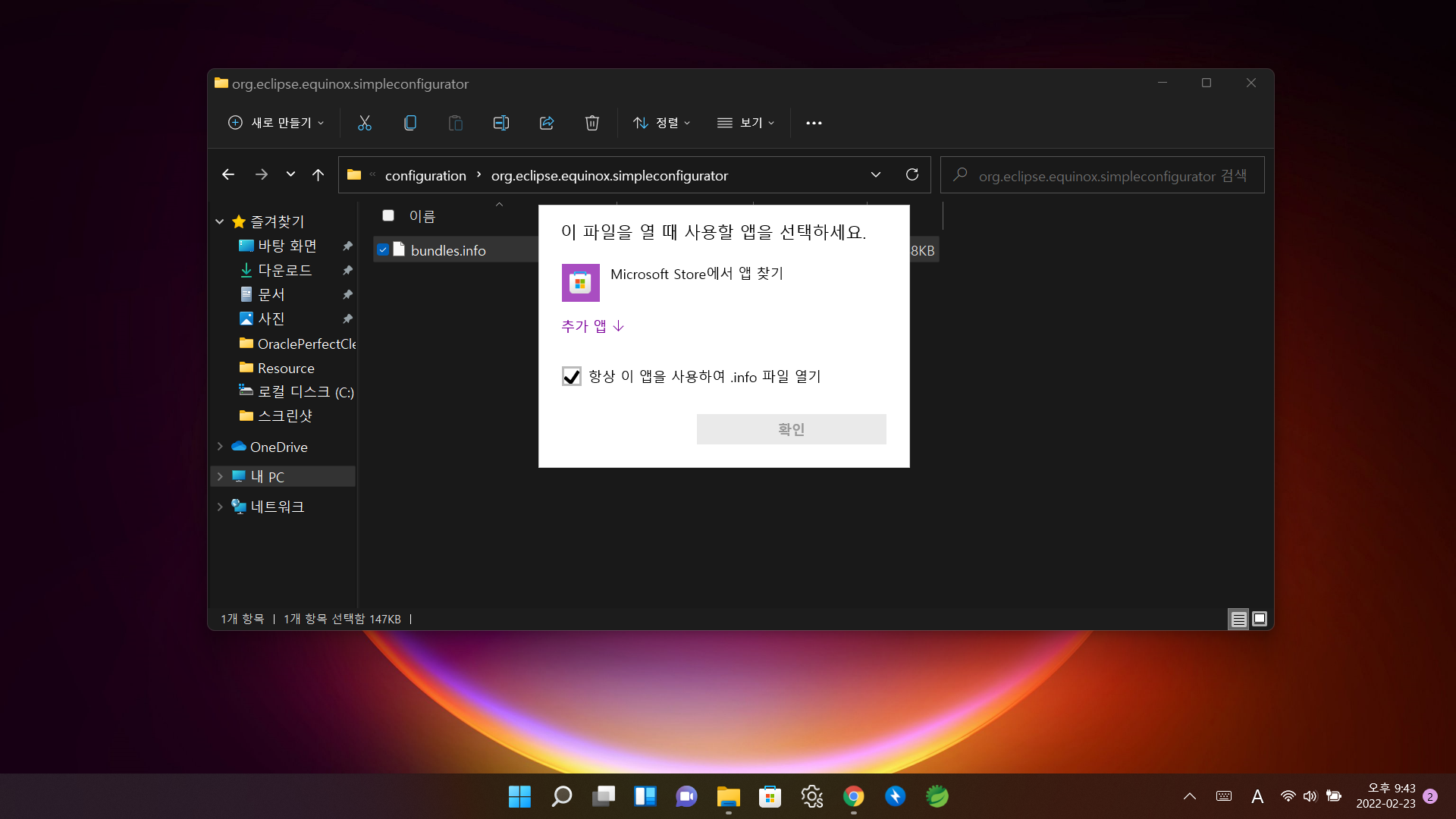Click the Rename icon in toolbar
Screen dimensions: 1456x819
click(x=501, y=123)
